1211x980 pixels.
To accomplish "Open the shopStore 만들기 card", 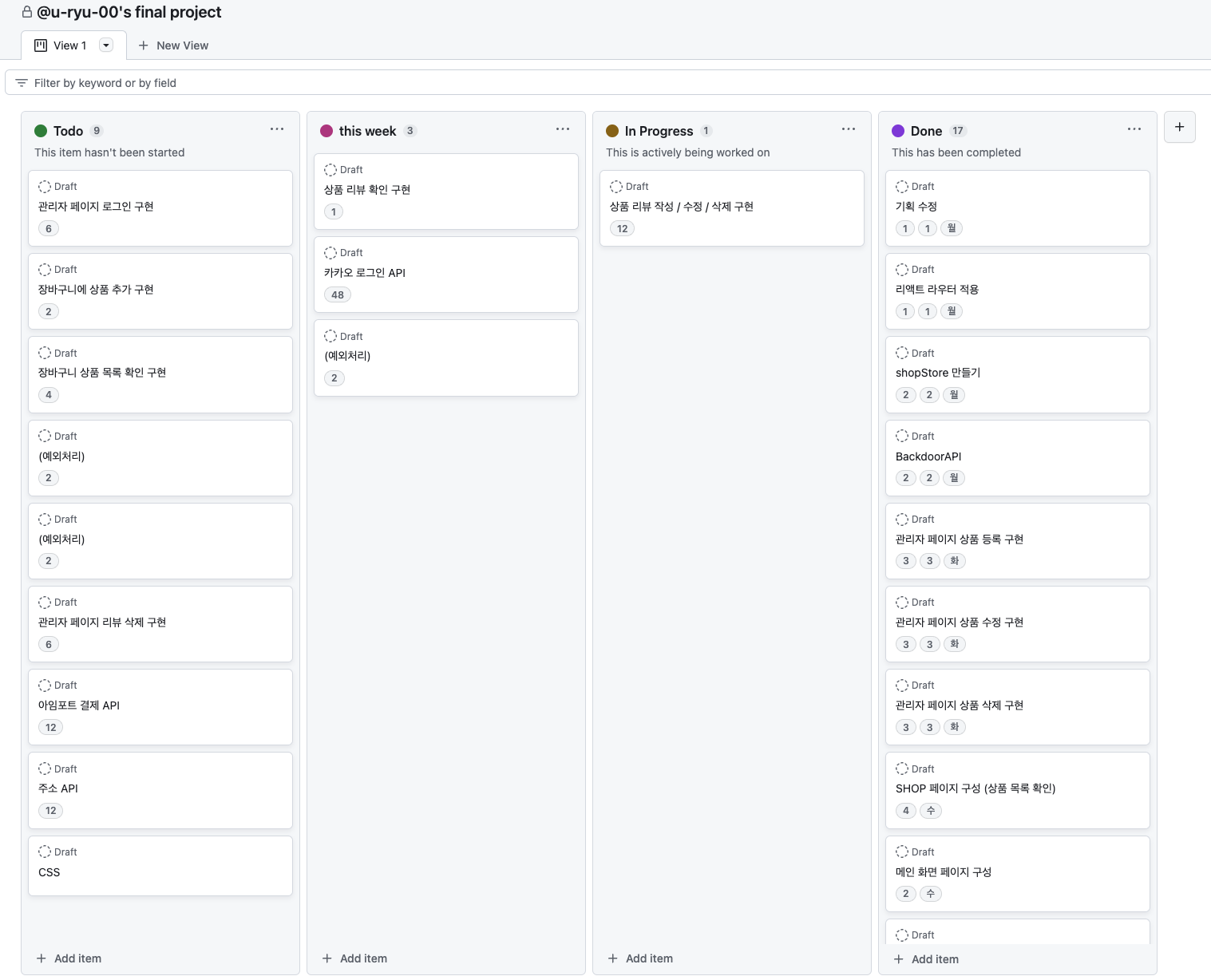I will click(1018, 374).
